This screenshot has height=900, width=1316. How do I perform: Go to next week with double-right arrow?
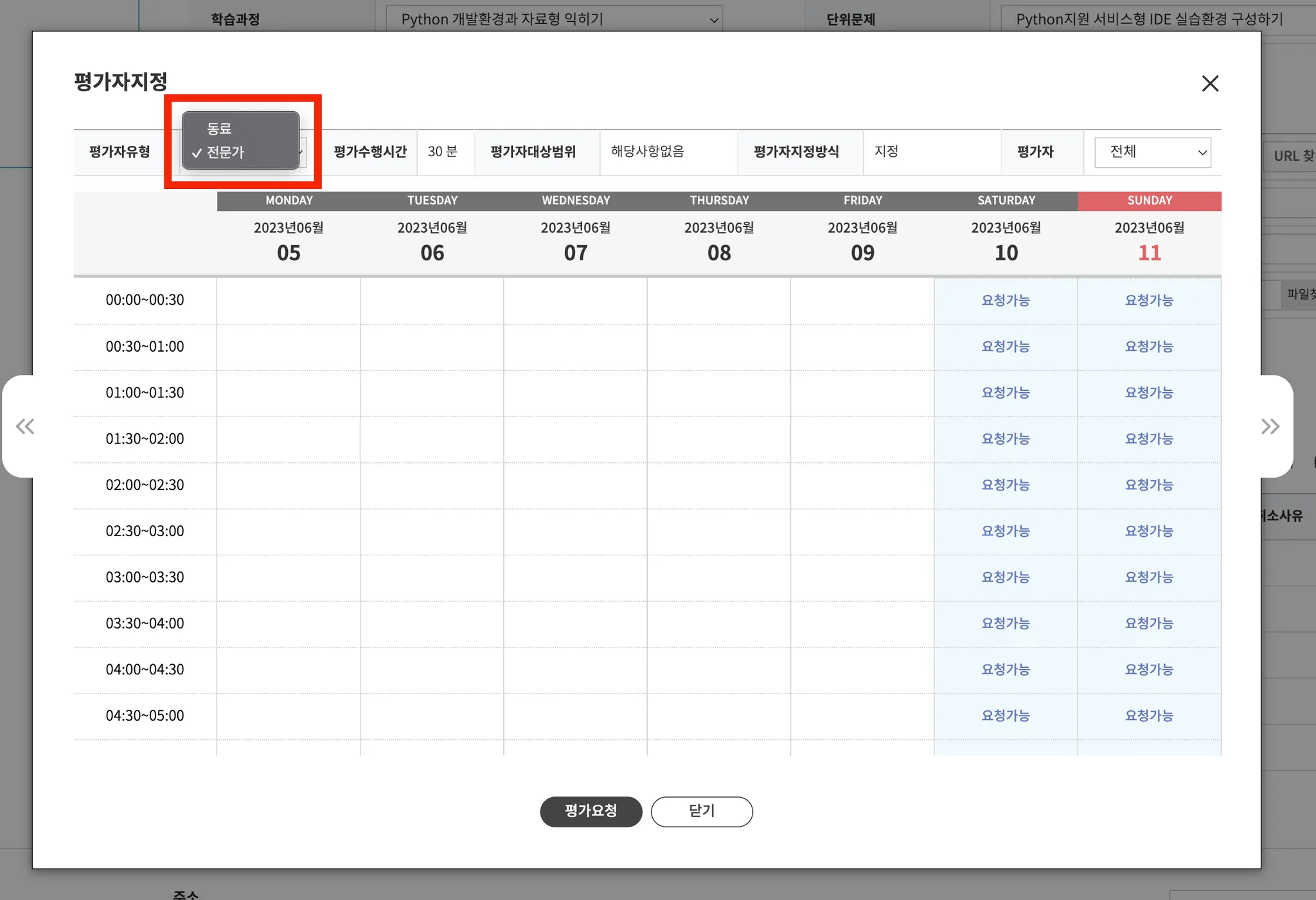(x=1270, y=426)
